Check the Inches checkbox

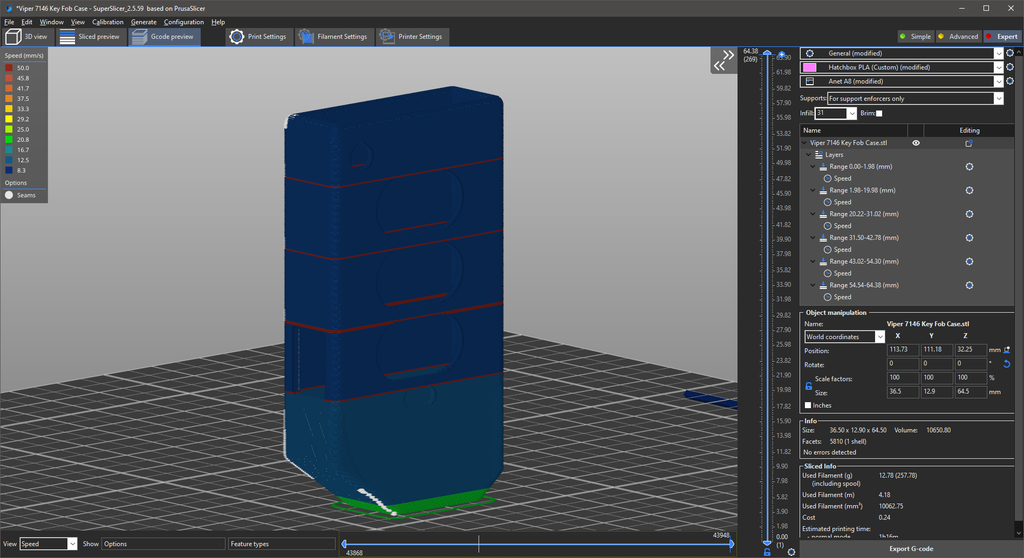pyautogui.click(x=808, y=405)
